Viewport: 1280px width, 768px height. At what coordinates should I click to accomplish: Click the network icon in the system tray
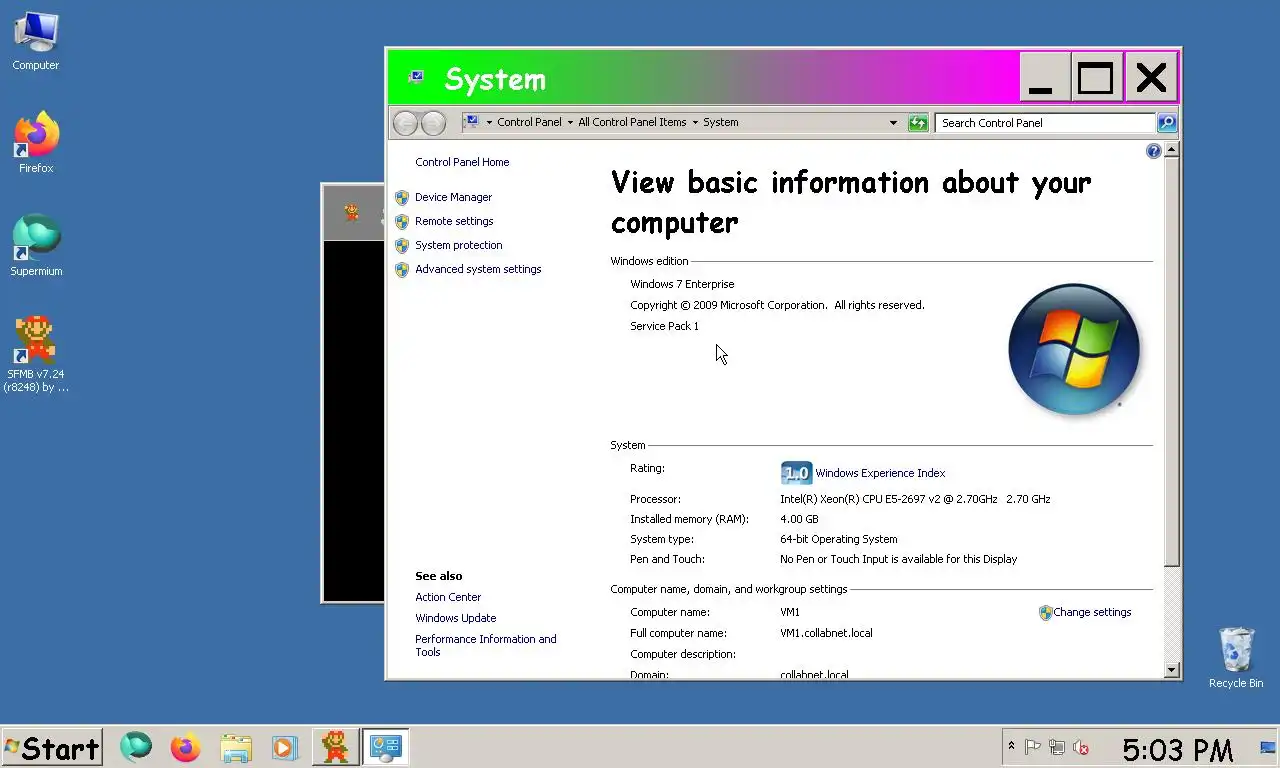(1056, 747)
